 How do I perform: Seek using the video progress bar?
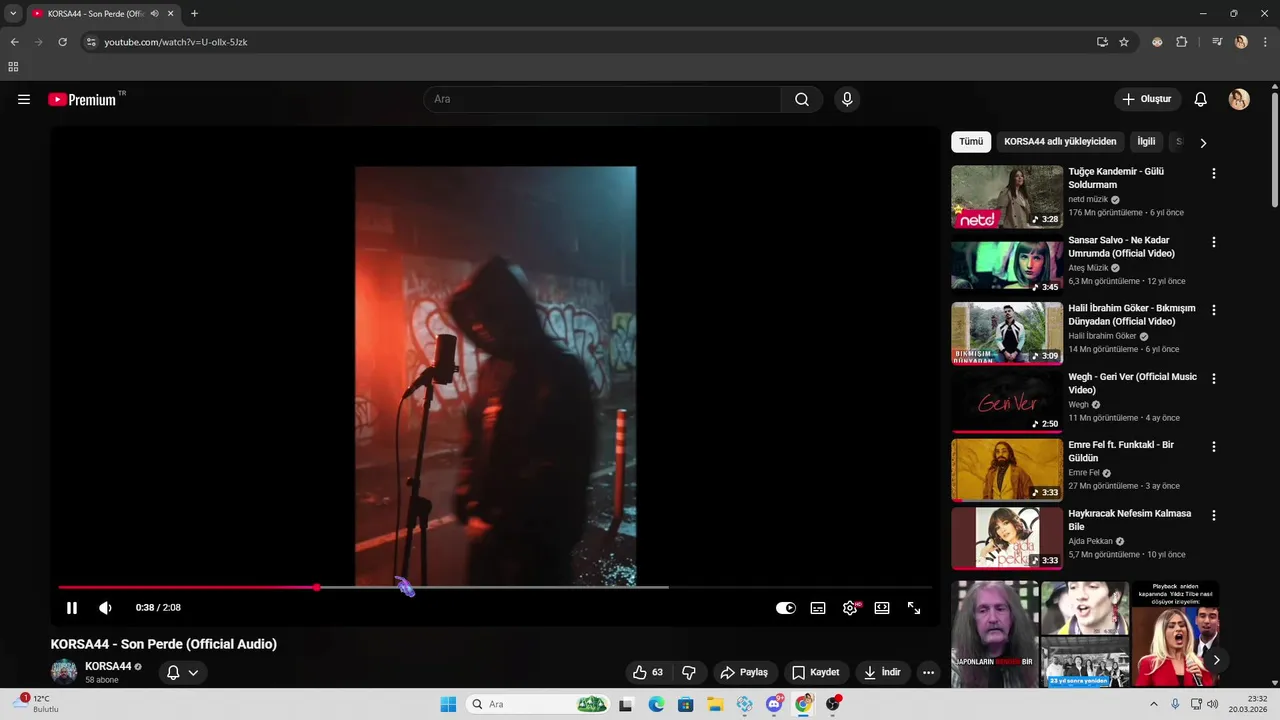tap(495, 587)
